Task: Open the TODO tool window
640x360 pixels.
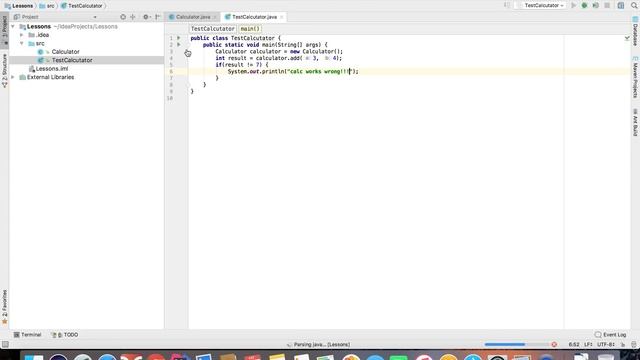Action: click(x=64, y=335)
